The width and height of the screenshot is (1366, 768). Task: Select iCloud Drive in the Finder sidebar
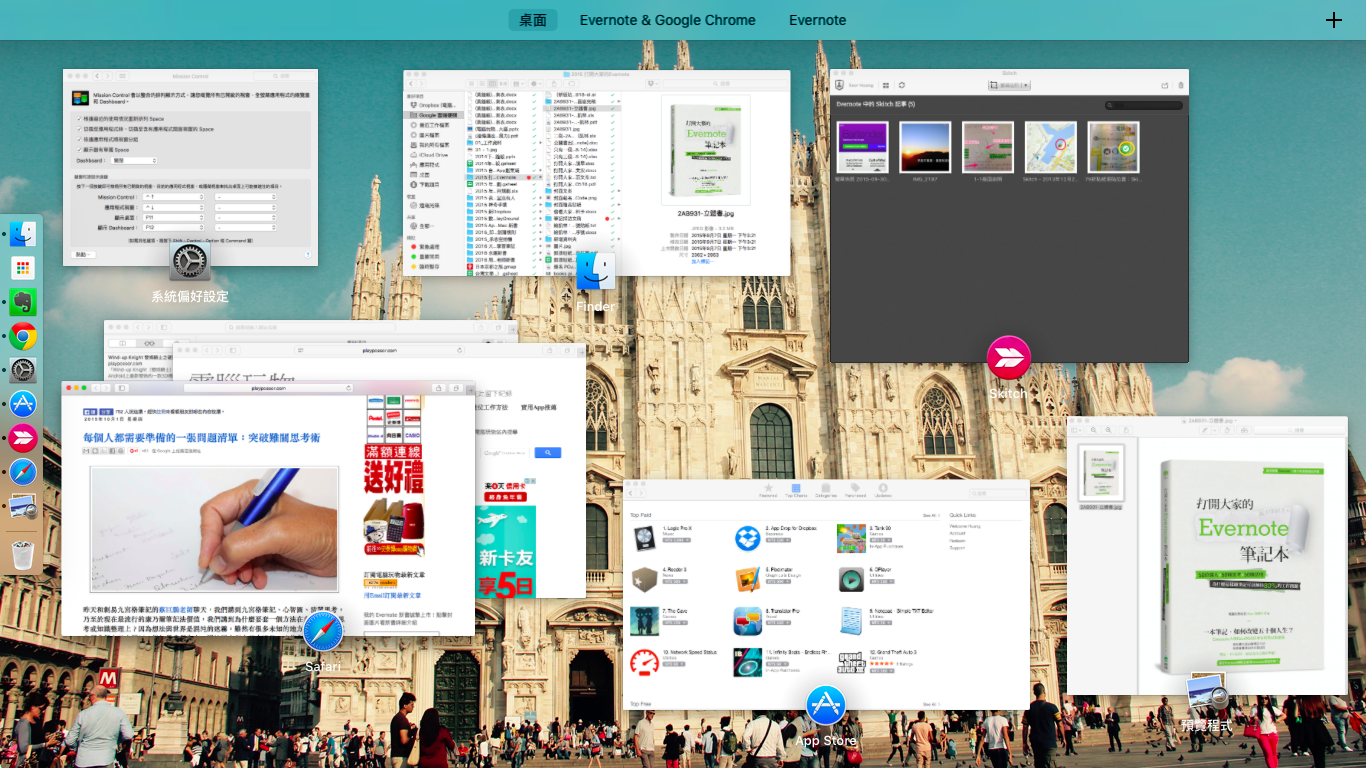pos(432,155)
